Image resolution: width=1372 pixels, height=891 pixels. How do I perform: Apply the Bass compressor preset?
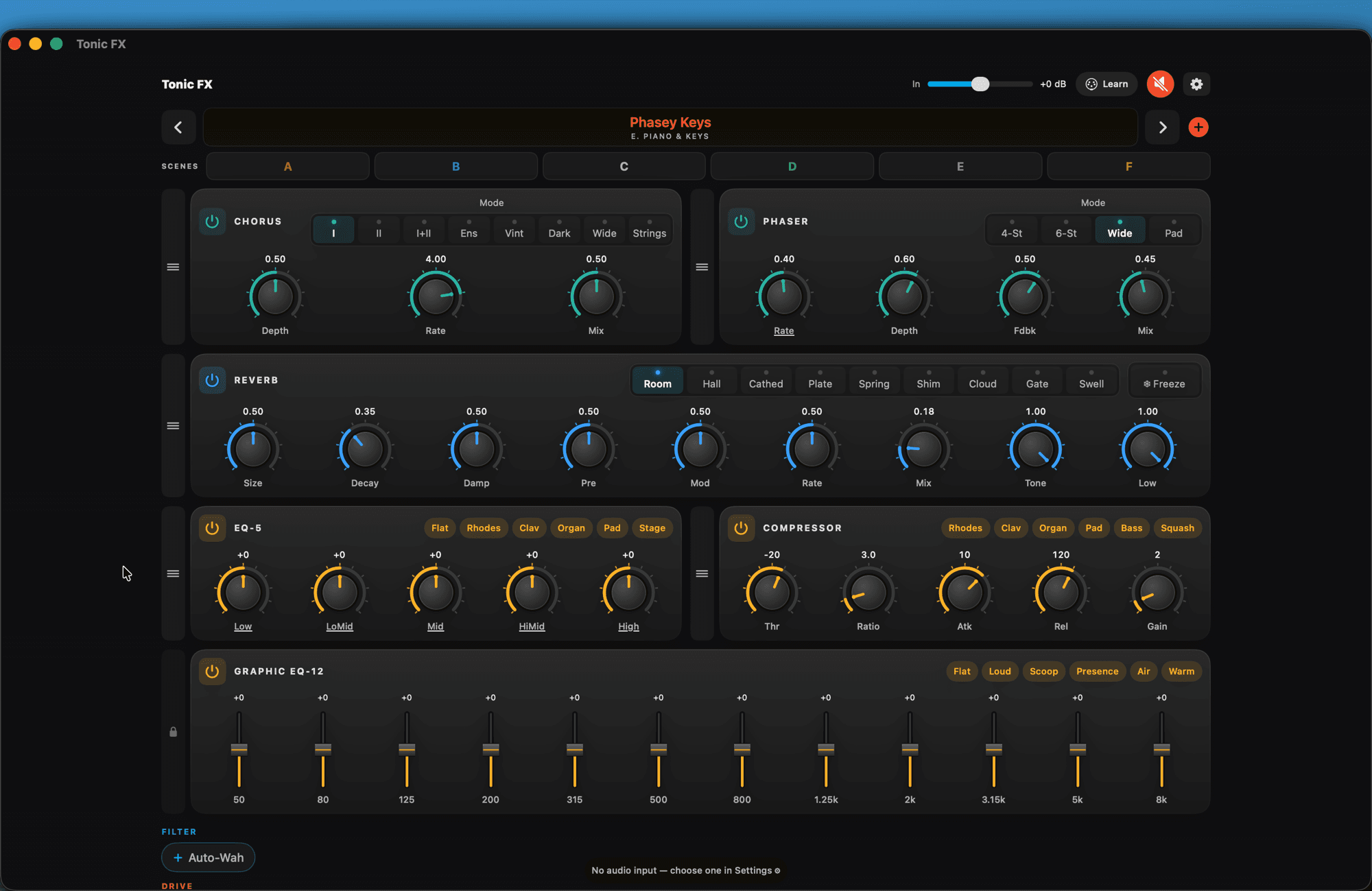[x=1131, y=528]
